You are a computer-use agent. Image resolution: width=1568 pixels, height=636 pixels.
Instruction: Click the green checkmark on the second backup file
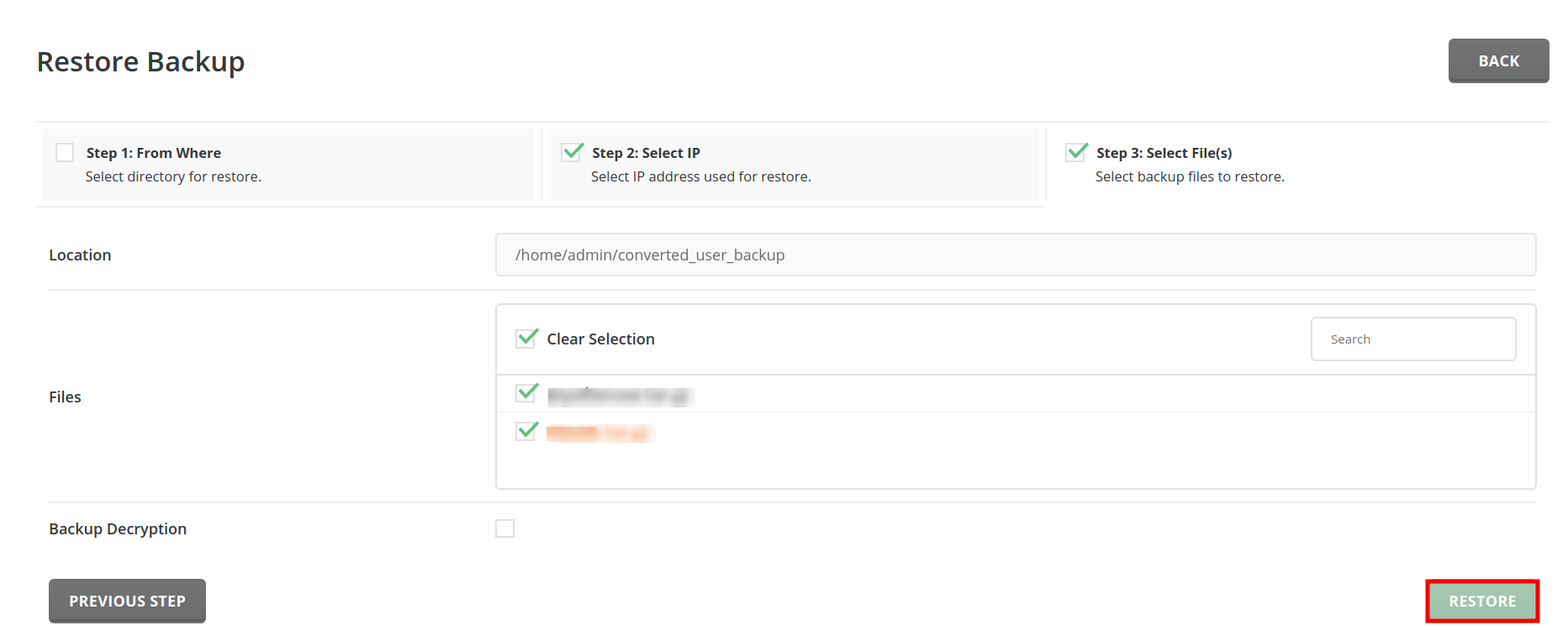[525, 431]
